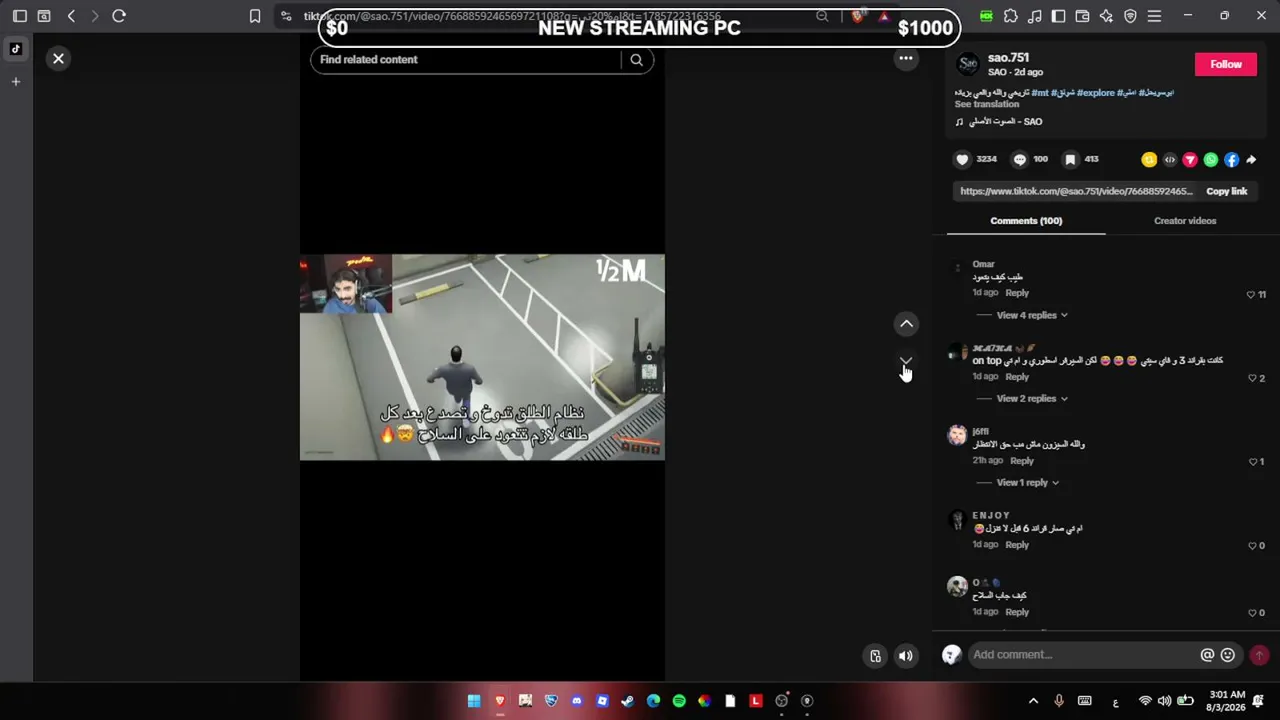Screen dimensions: 1280x720
Task: Open the VPN shield icon
Action: point(1130,16)
